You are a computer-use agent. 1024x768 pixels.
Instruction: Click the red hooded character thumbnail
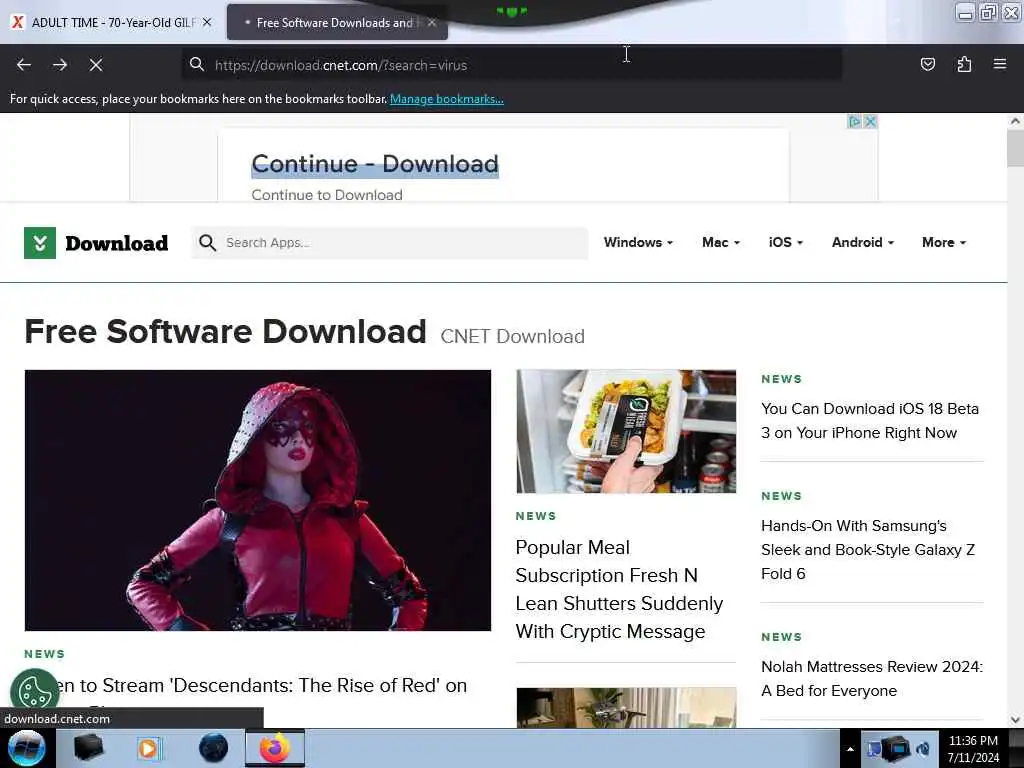(x=257, y=500)
